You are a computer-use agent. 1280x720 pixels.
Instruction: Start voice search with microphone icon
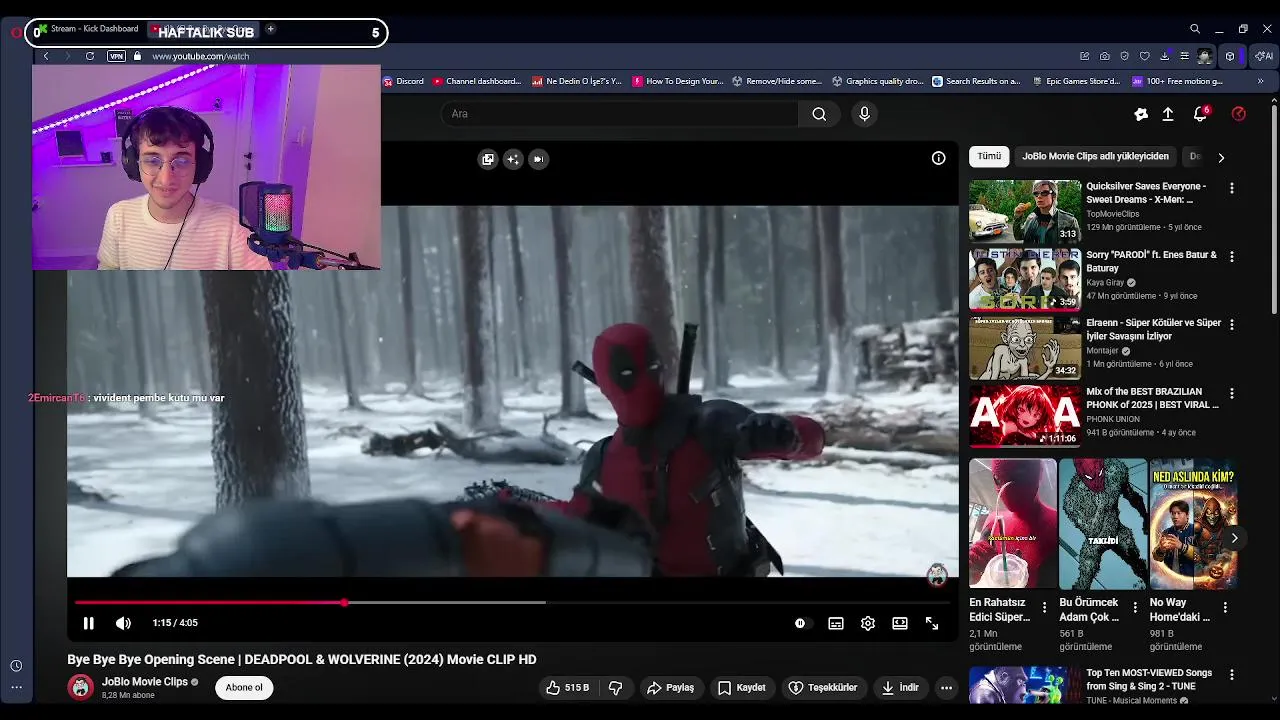coord(865,114)
